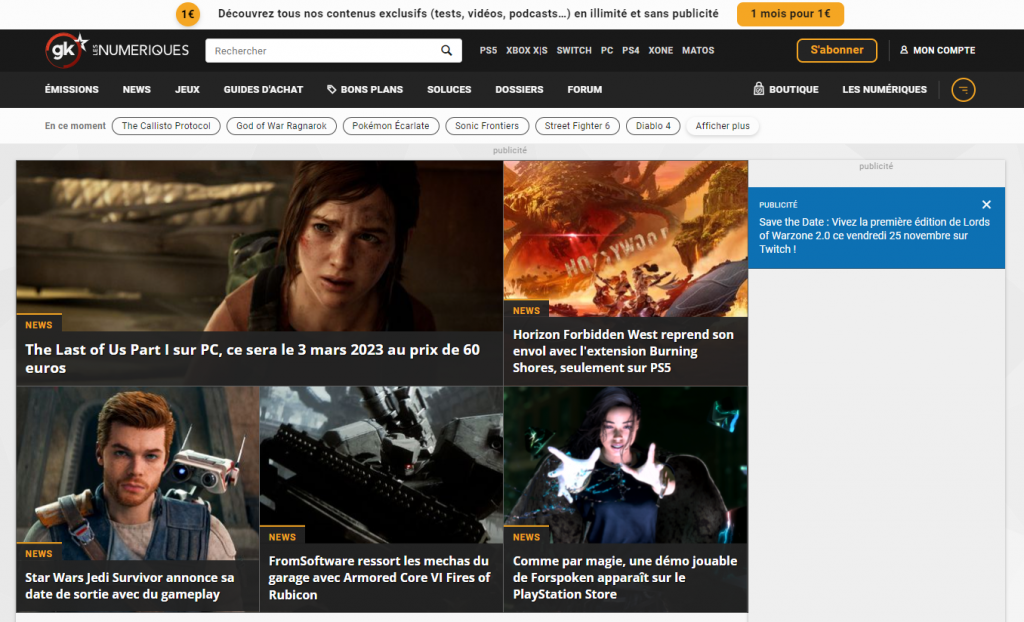Open the Armored Core VI mecha image

coord(381,465)
